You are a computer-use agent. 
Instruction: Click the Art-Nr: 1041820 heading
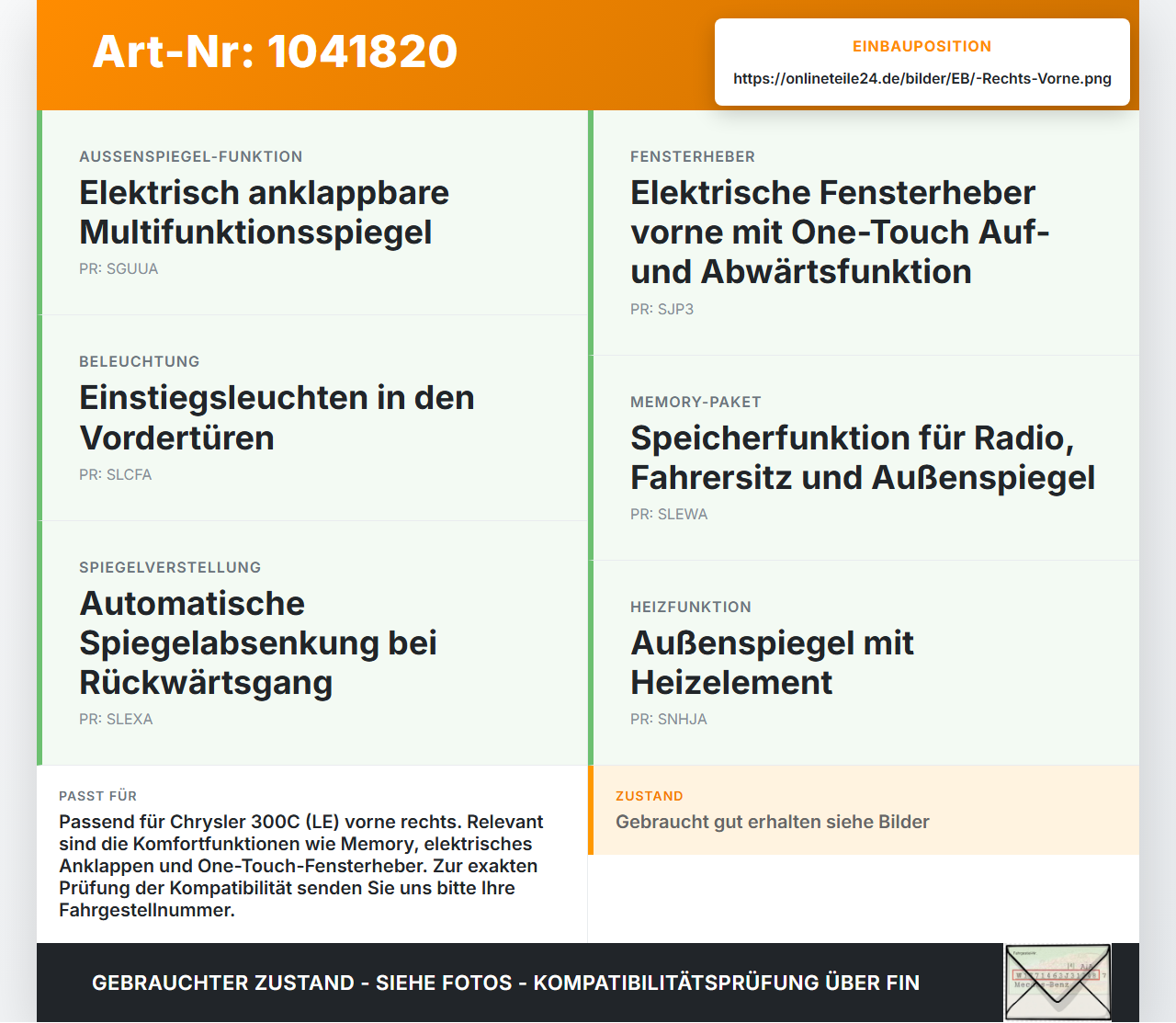coord(275,51)
